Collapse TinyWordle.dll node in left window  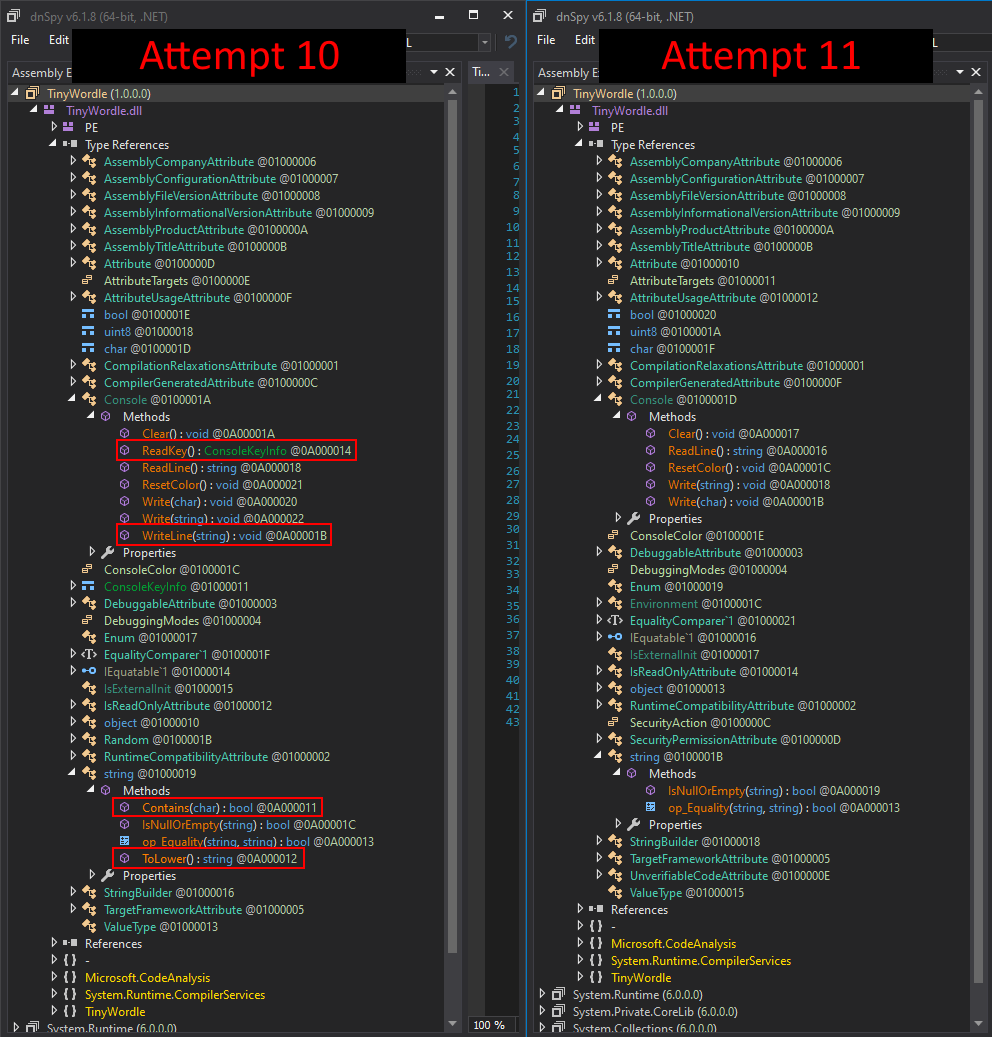coord(33,110)
